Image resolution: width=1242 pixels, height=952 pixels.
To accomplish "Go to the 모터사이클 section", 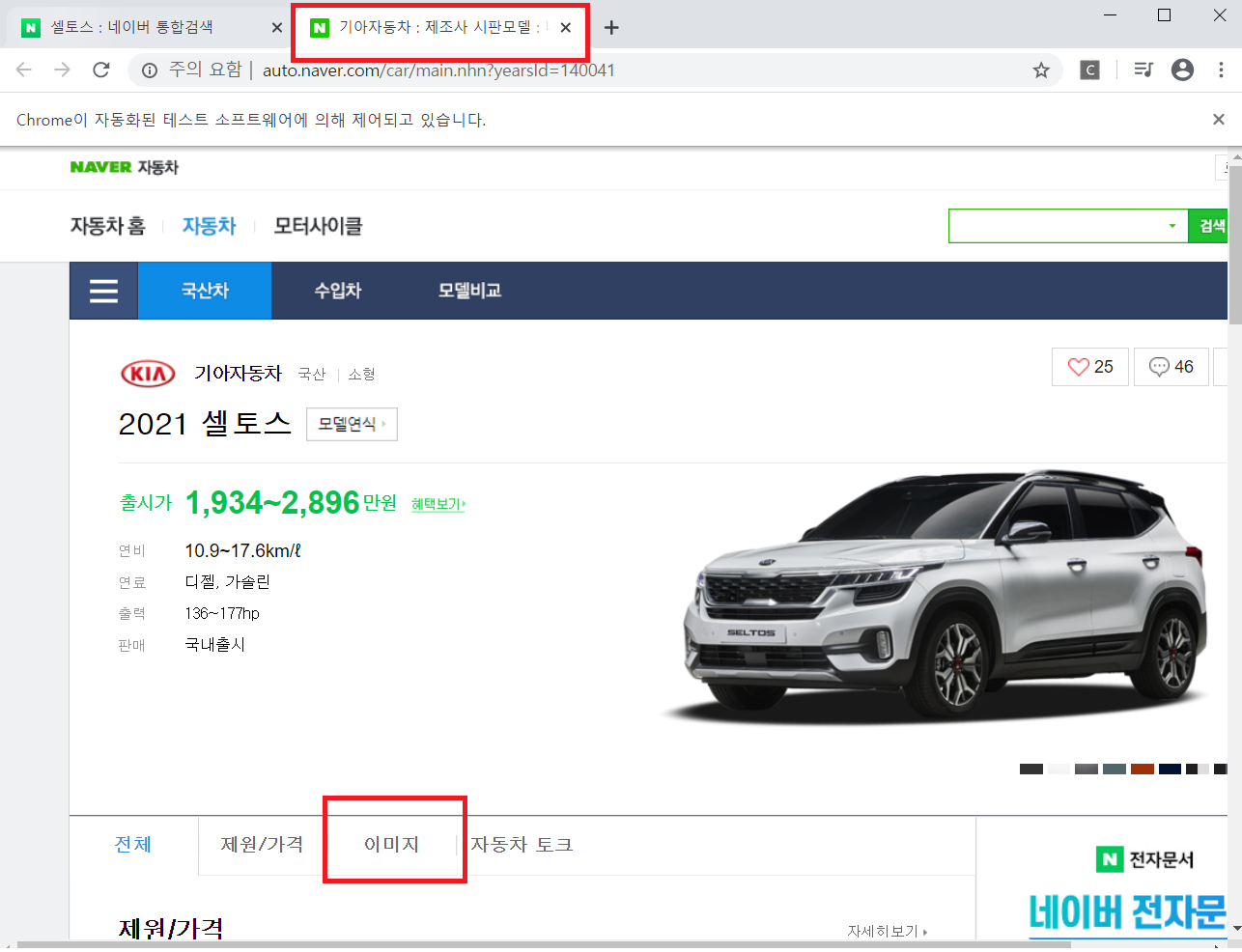I will [x=318, y=226].
